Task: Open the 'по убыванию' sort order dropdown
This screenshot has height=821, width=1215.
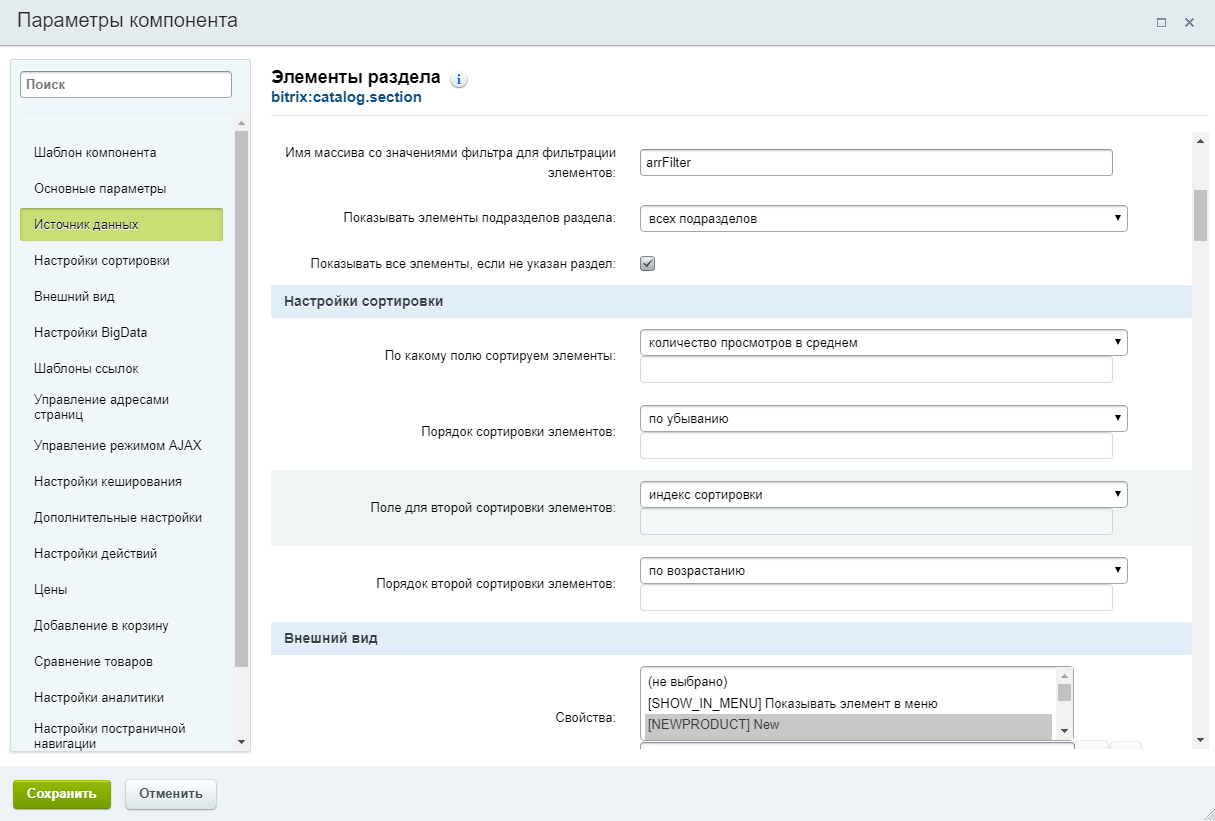Action: [883, 419]
